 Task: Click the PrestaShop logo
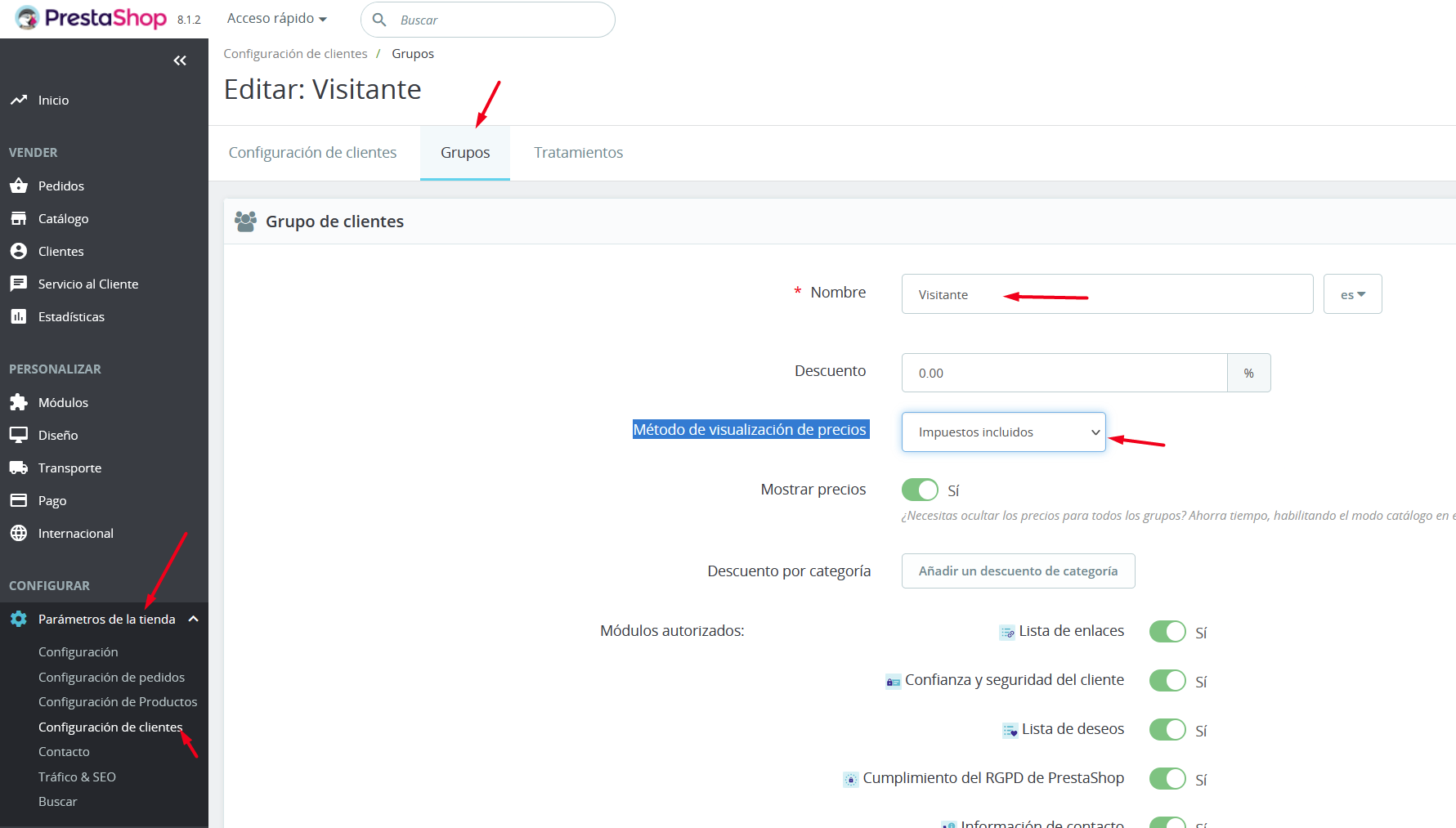(91, 18)
